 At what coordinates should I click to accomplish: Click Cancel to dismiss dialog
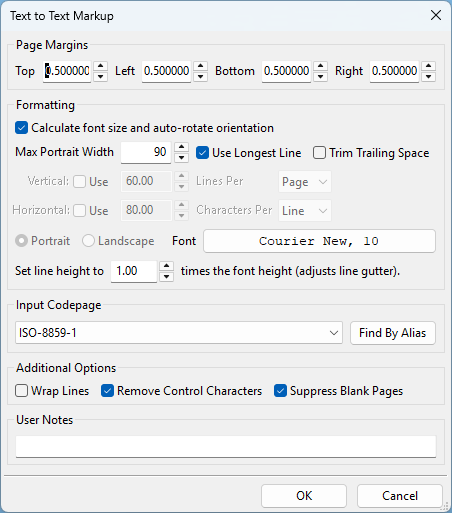tap(400, 496)
